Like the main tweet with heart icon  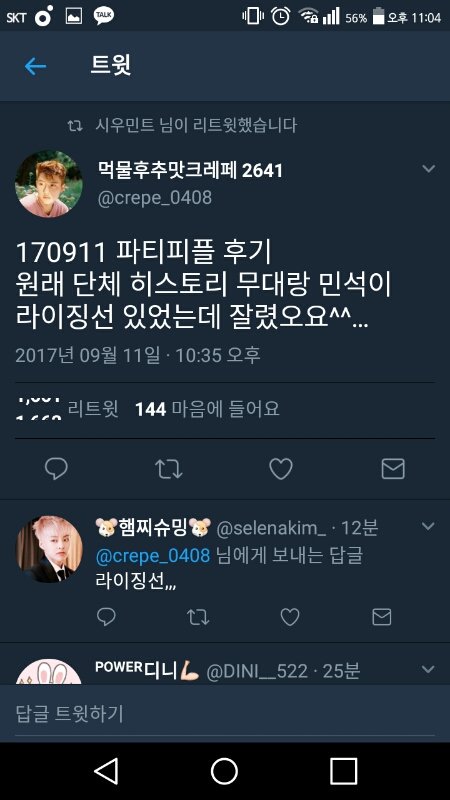pyautogui.click(x=281, y=469)
